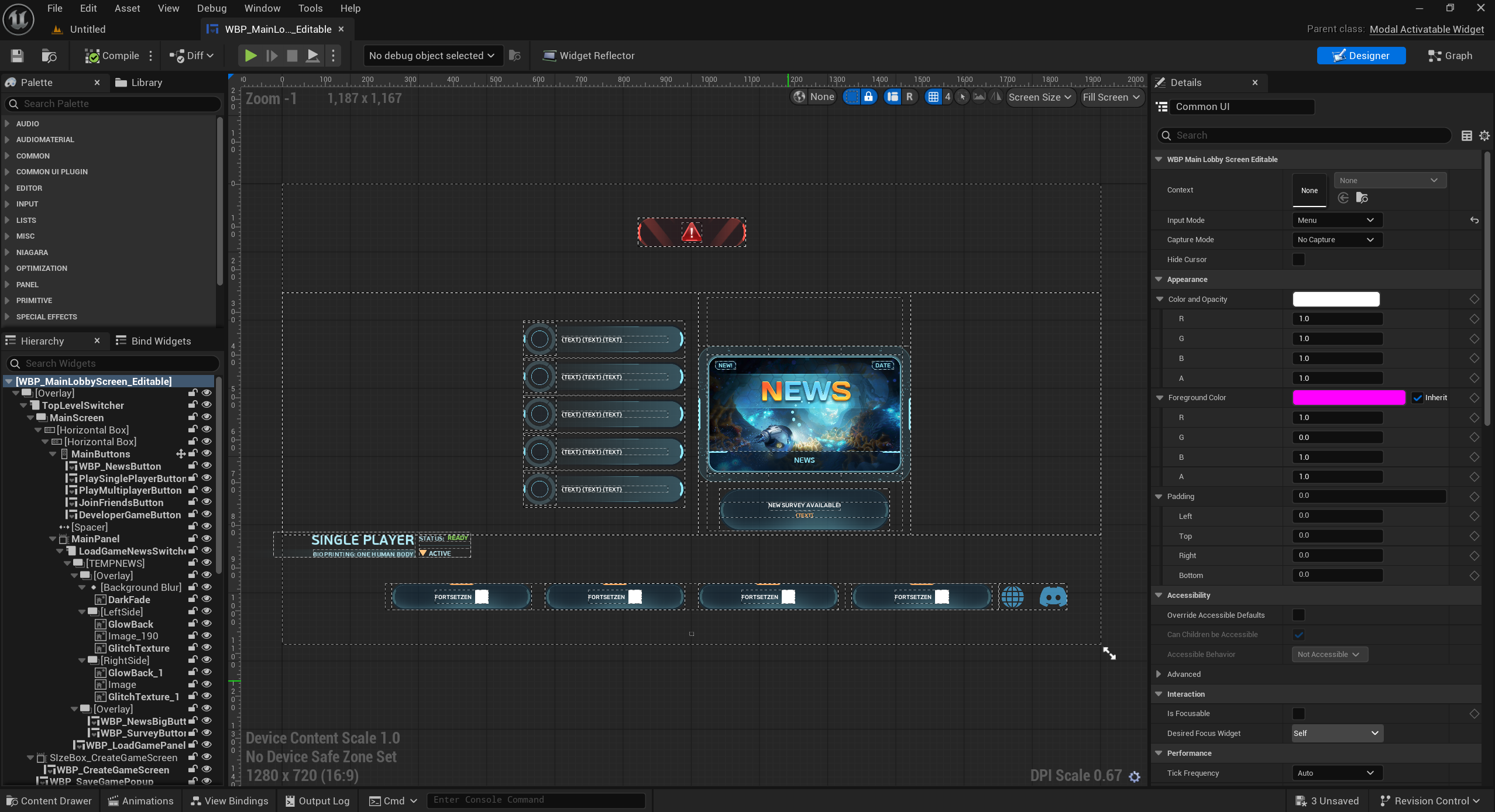Switch to the Untitled level tab

coord(80,29)
